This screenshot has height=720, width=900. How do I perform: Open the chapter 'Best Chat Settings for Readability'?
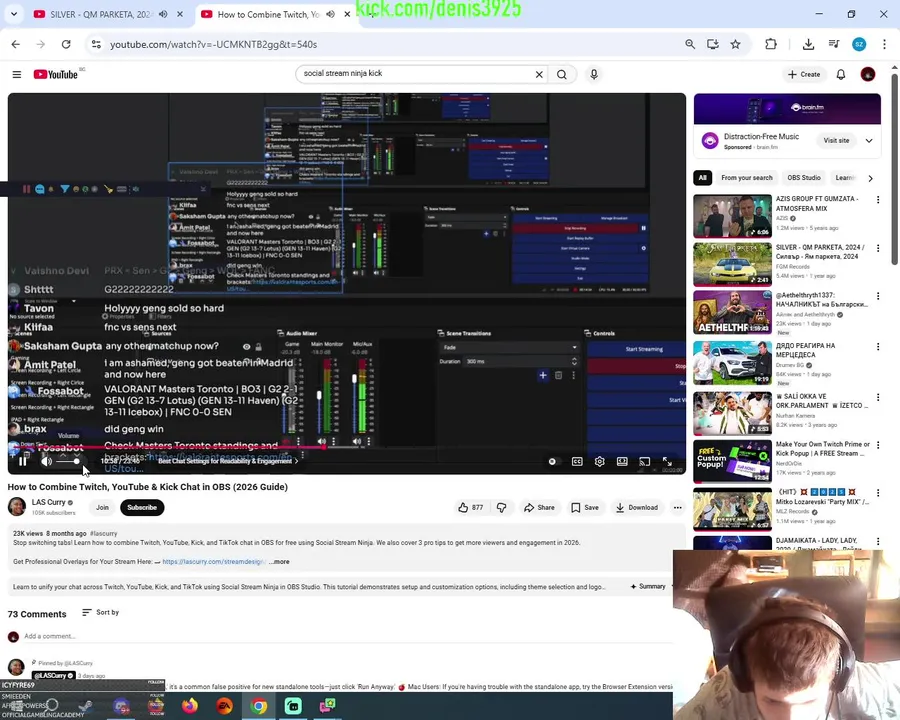point(228,461)
